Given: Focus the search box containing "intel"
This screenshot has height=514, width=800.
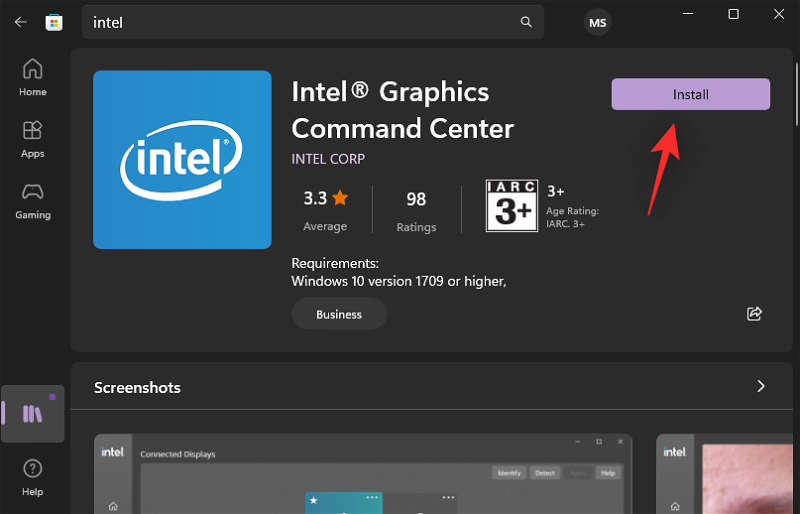Looking at the screenshot, I should pos(300,22).
